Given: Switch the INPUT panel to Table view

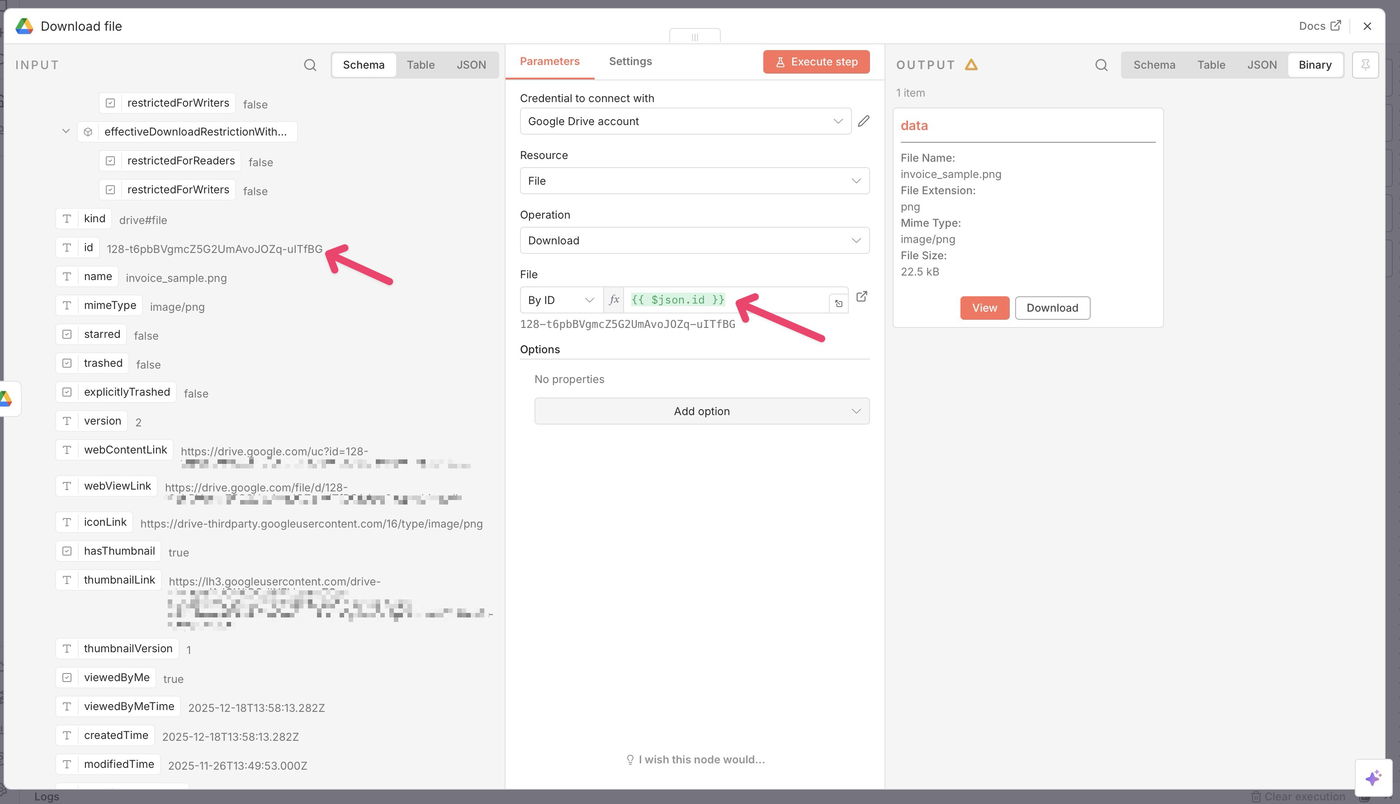Looking at the screenshot, I should click(x=421, y=65).
